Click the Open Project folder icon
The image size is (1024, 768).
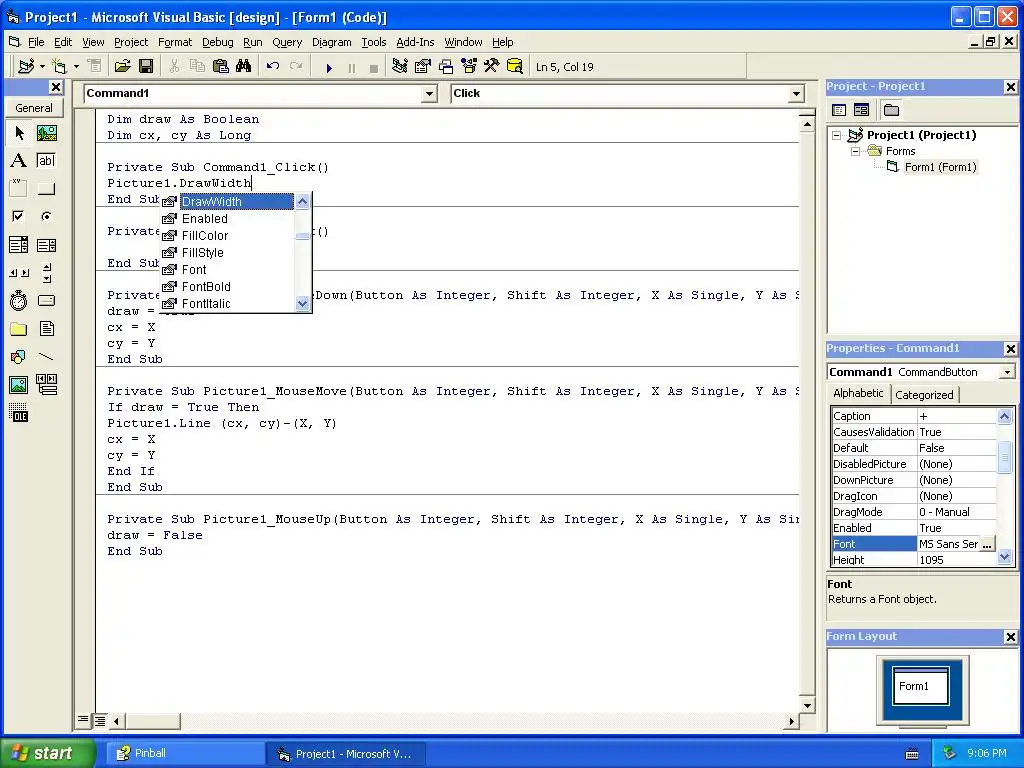click(x=122, y=66)
